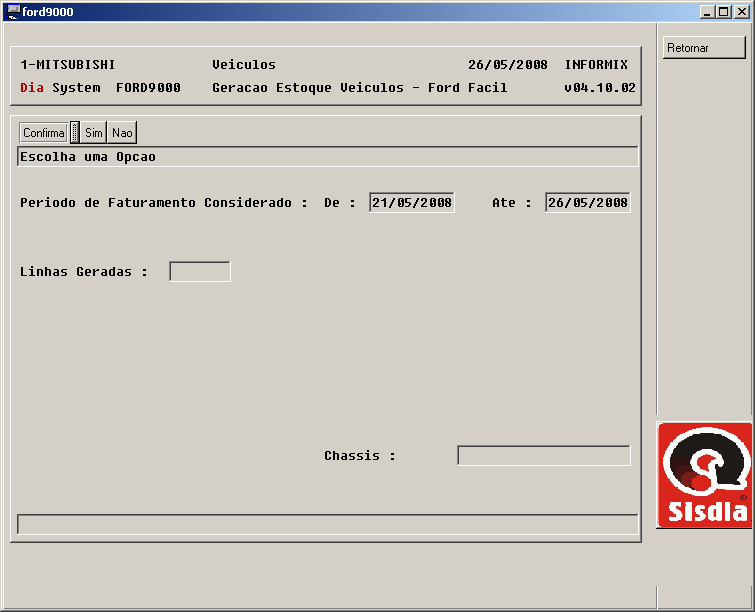Viewport: 755px width, 612px height.
Task: Maximize the ford9000 window
Action: [x=724, y=12]
